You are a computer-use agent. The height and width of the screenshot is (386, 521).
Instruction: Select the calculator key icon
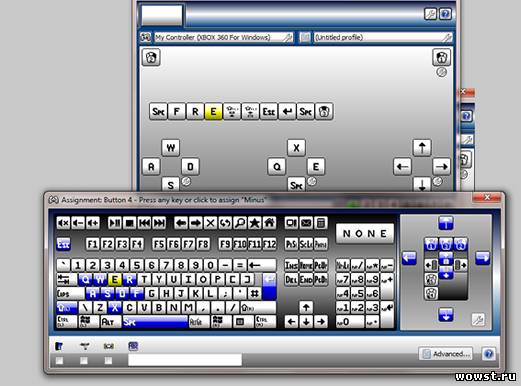[321, 223]
